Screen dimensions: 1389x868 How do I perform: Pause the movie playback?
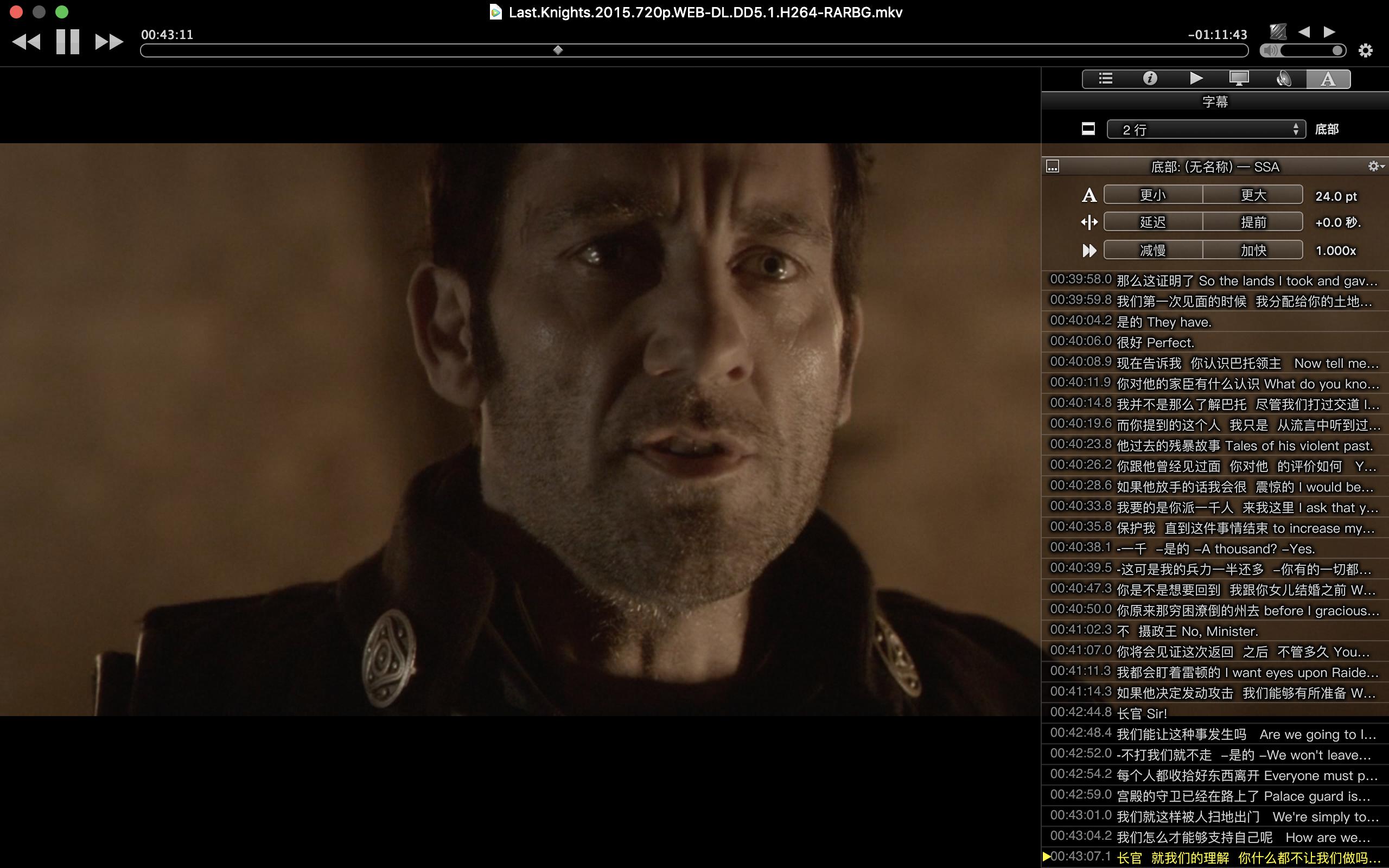pyautogui.click(x=67, y=42)
